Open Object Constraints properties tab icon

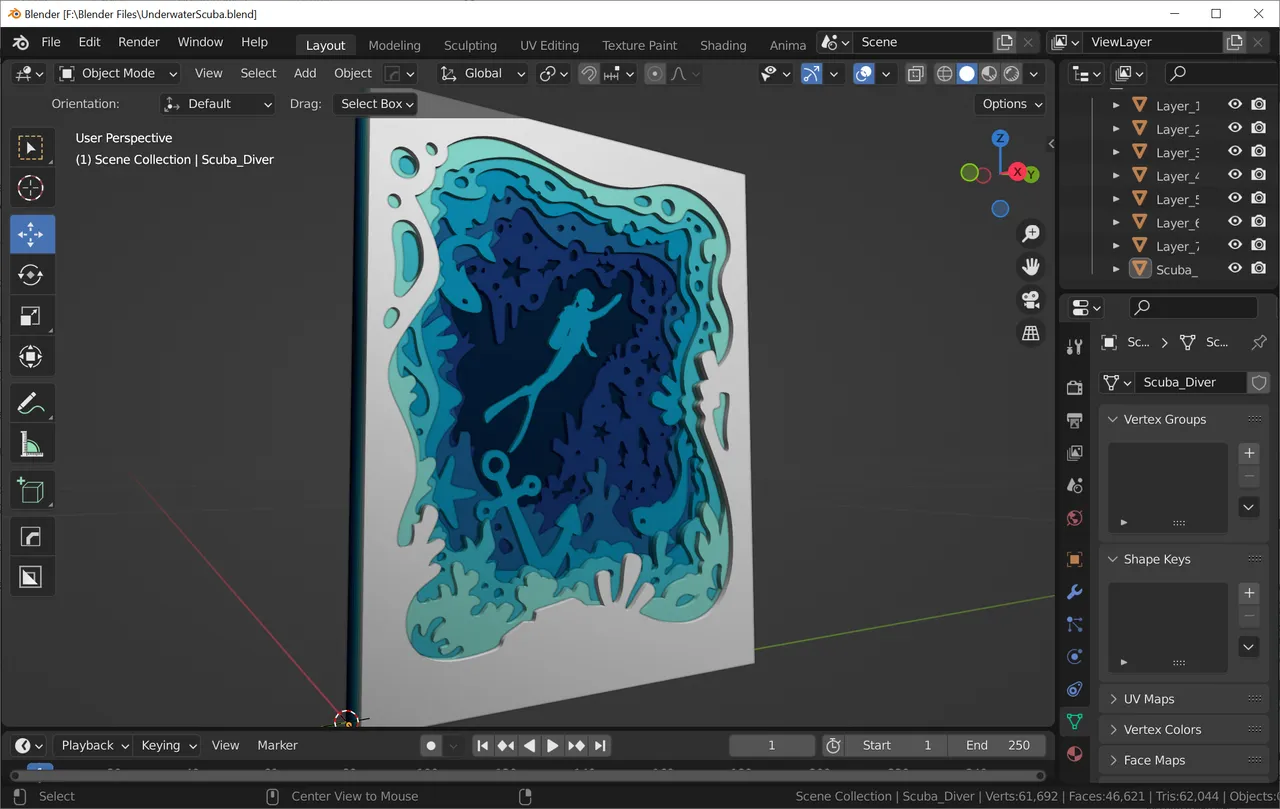point(1075,689)
